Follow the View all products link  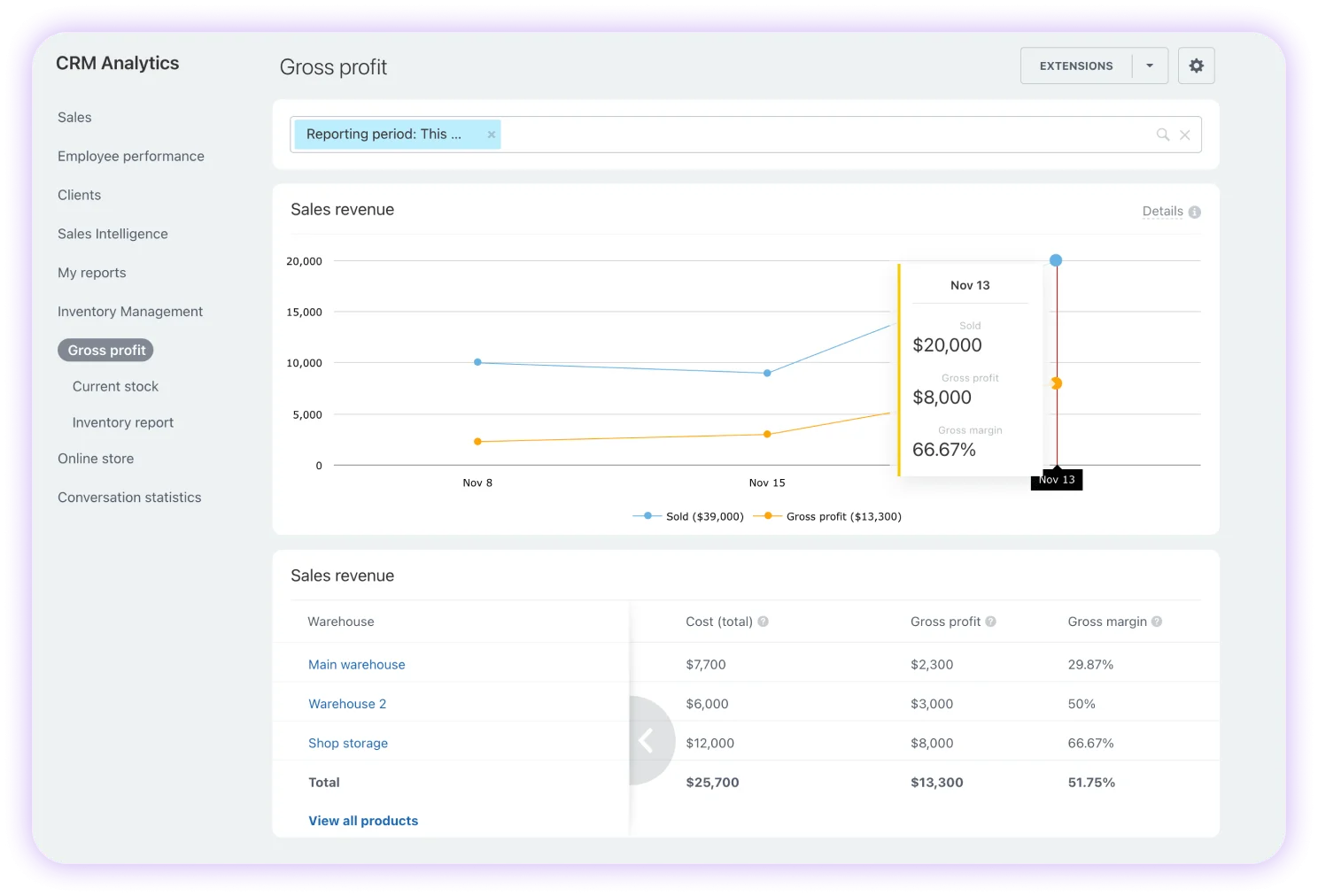click(363, 820)
